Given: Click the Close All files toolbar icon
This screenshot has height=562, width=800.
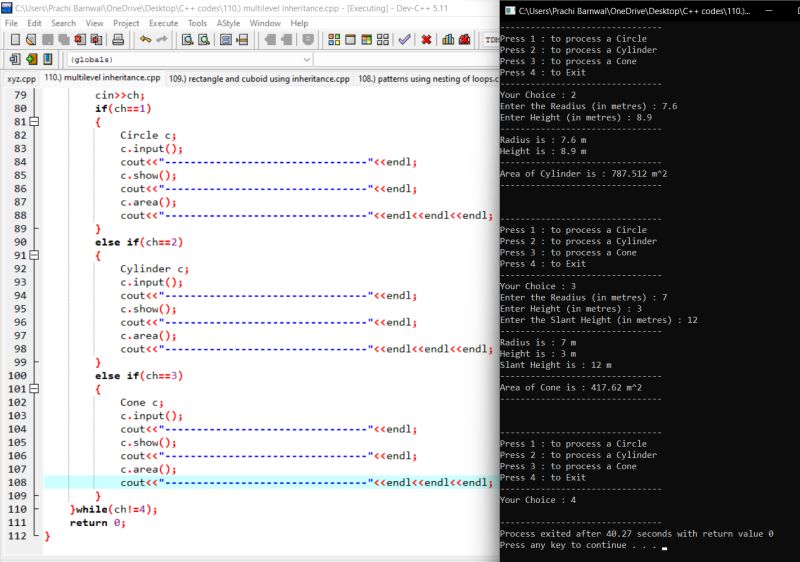Looking at the screenshot, I should 96,40.
